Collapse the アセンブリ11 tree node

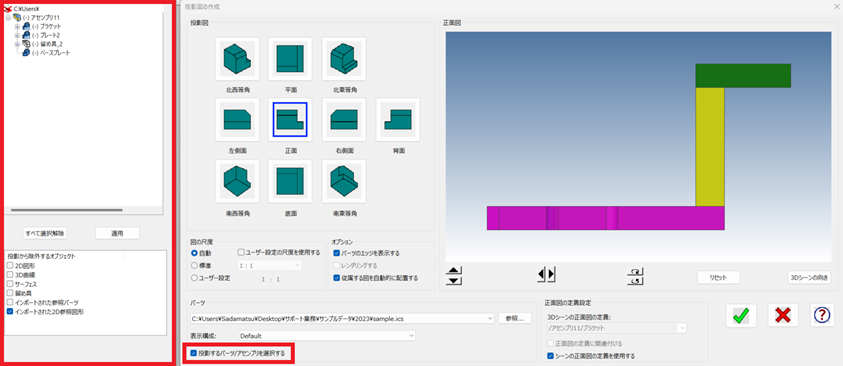[8, 18]
